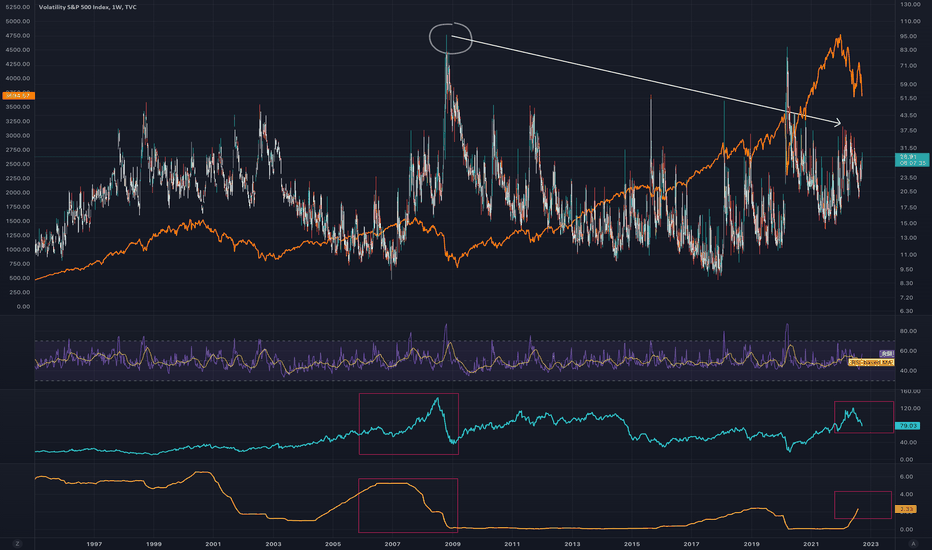Click the 500.00 label on left axis

[19, 278]
